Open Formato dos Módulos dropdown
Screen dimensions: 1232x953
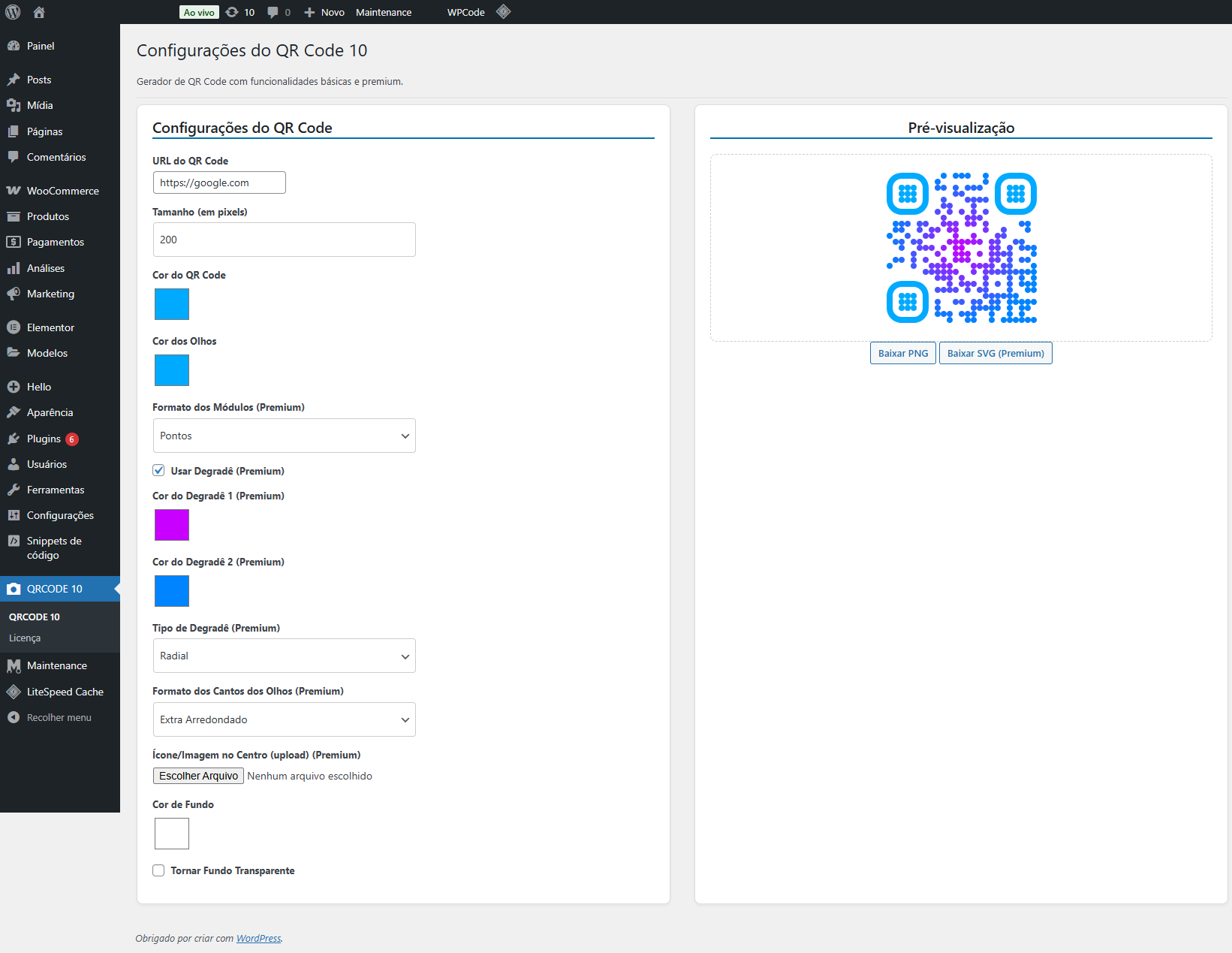click(x=284, y=436)
